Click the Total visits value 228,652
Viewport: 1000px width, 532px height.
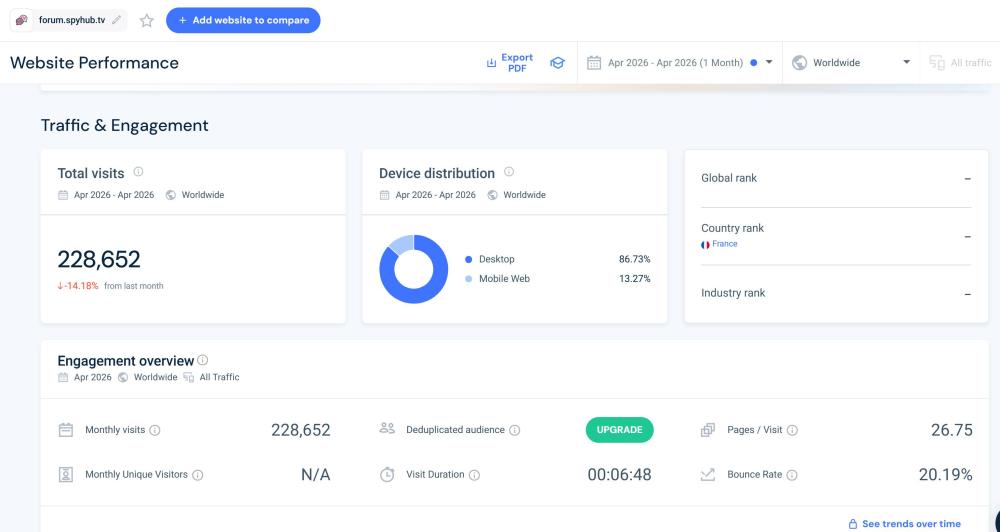[x=99, y=259]
